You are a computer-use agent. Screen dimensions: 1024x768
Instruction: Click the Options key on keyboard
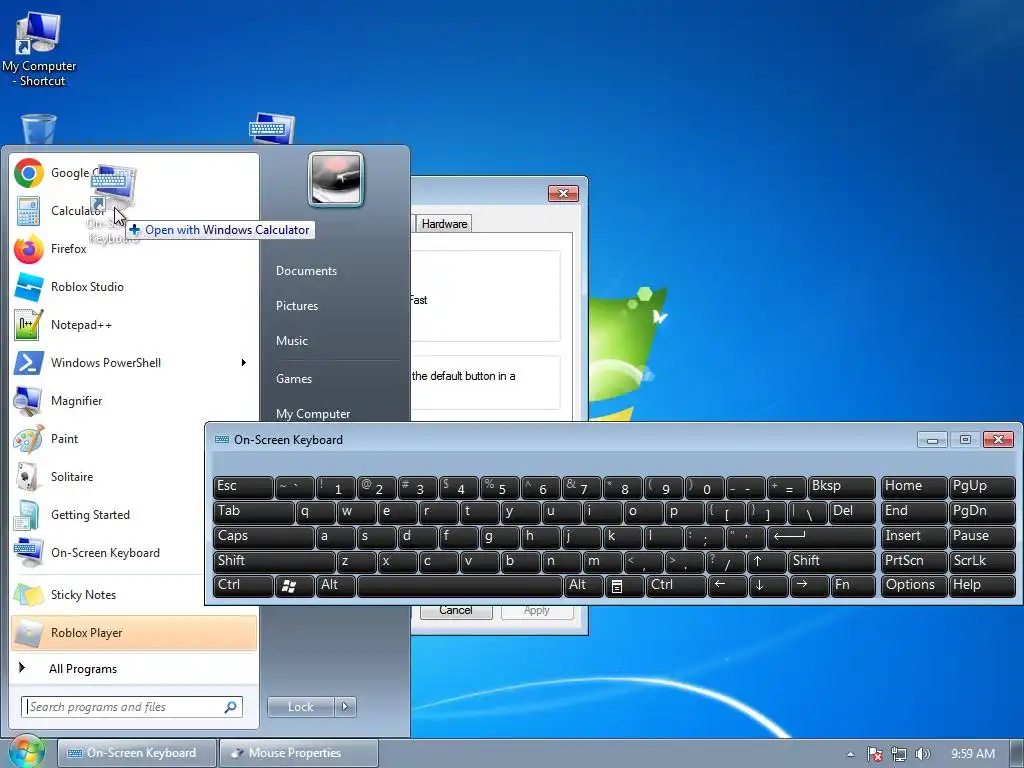(914, 586)
